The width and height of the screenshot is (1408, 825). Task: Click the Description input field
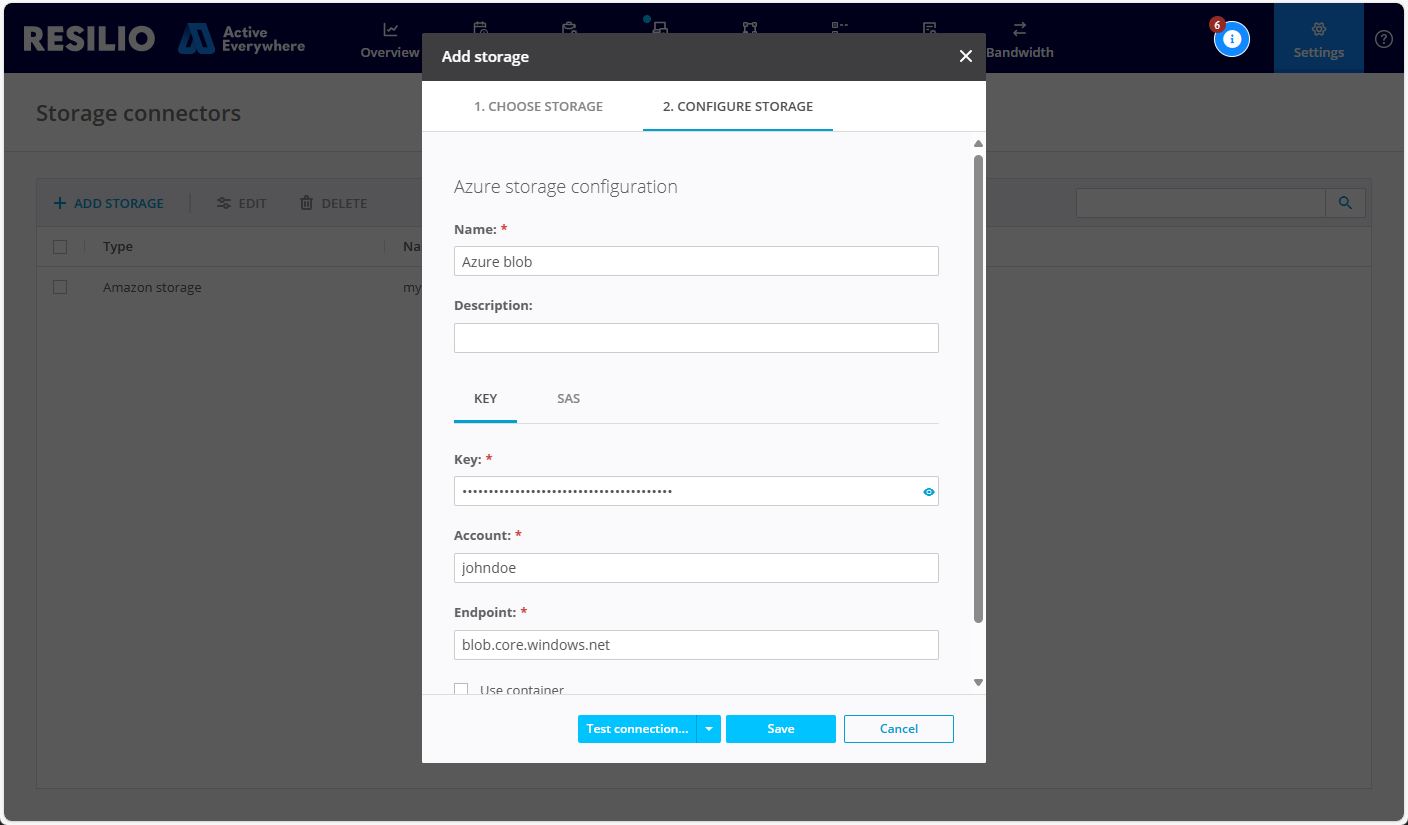696,338
